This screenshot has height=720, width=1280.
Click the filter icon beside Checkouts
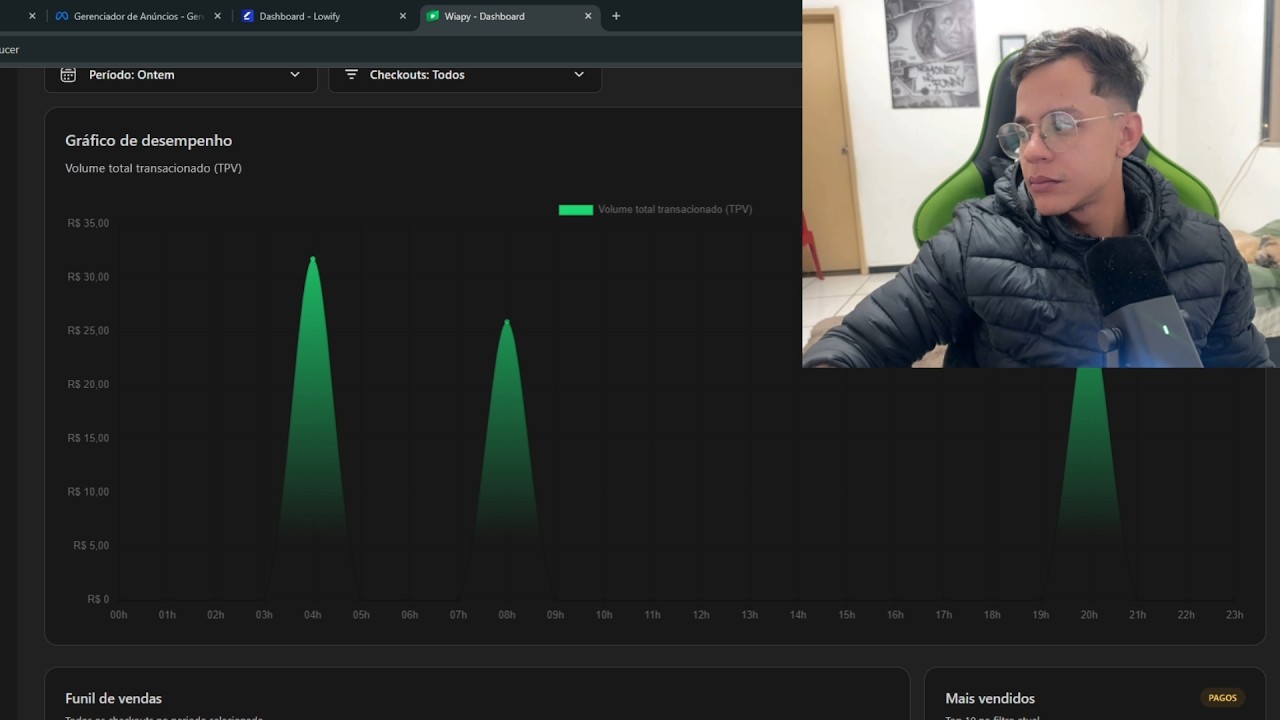coord(351,75)
